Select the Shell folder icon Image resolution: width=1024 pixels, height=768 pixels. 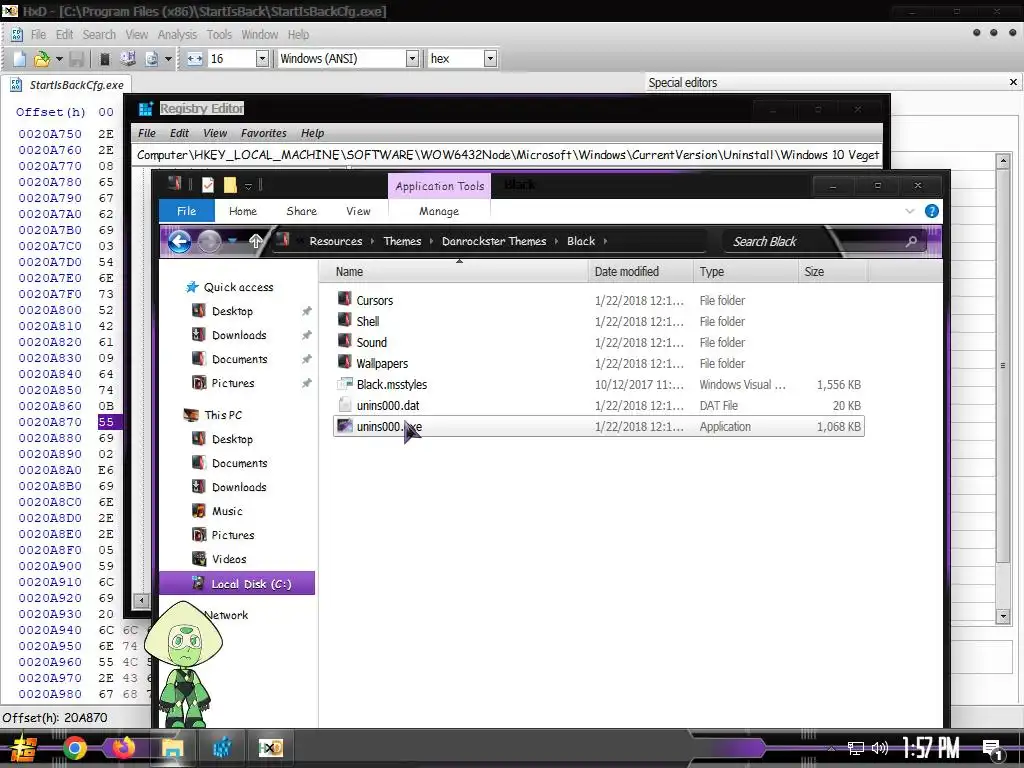[345, 321]
